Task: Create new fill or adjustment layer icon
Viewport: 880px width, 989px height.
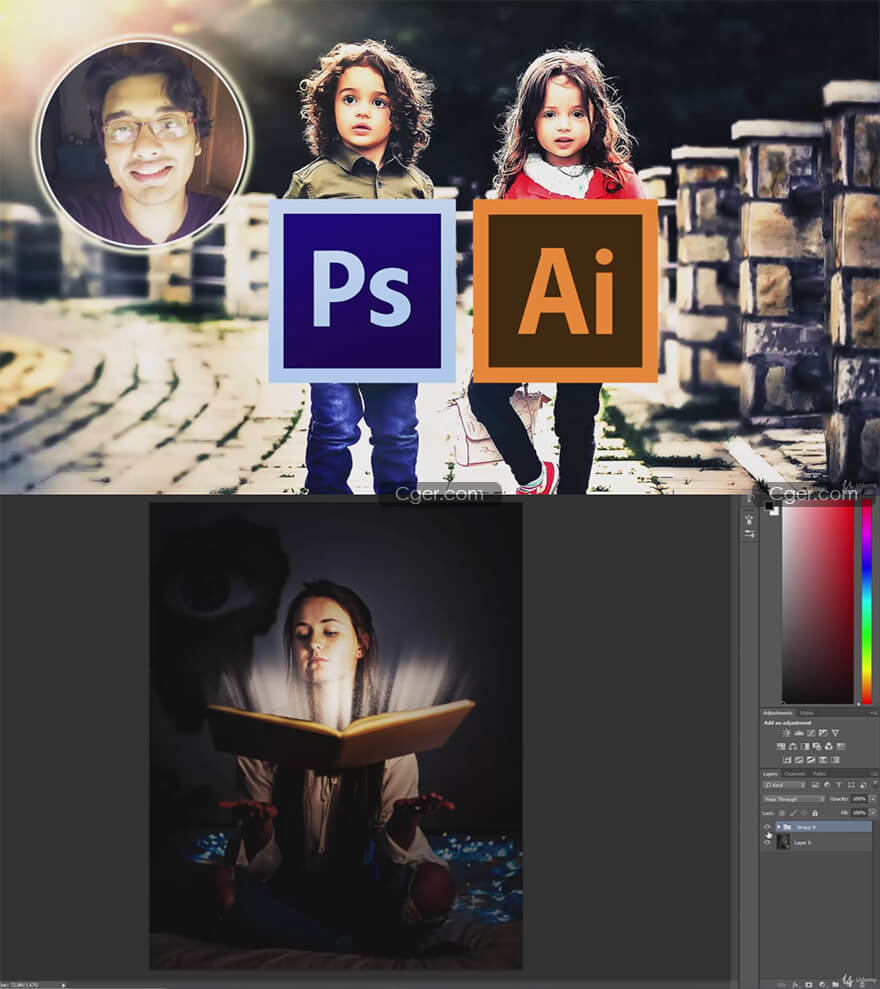Action: point(822,984)
